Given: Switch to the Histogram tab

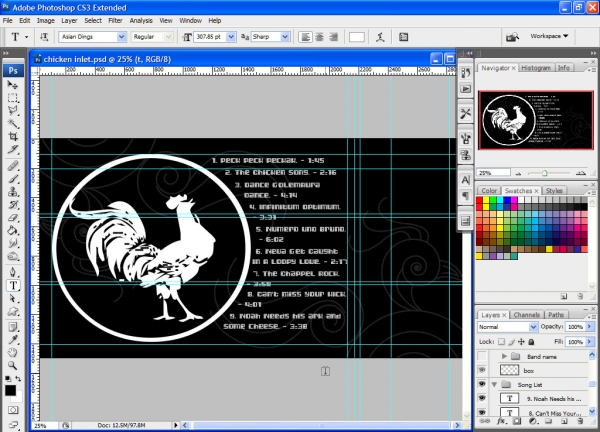Looking at the screenshot, I should click(x=536, y=68).
